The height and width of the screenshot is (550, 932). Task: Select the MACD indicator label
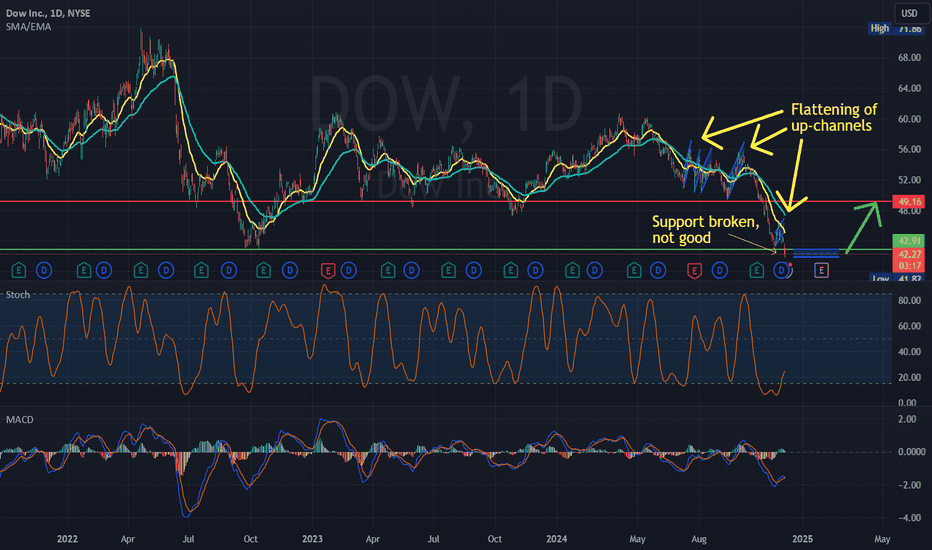click(20, 420)
